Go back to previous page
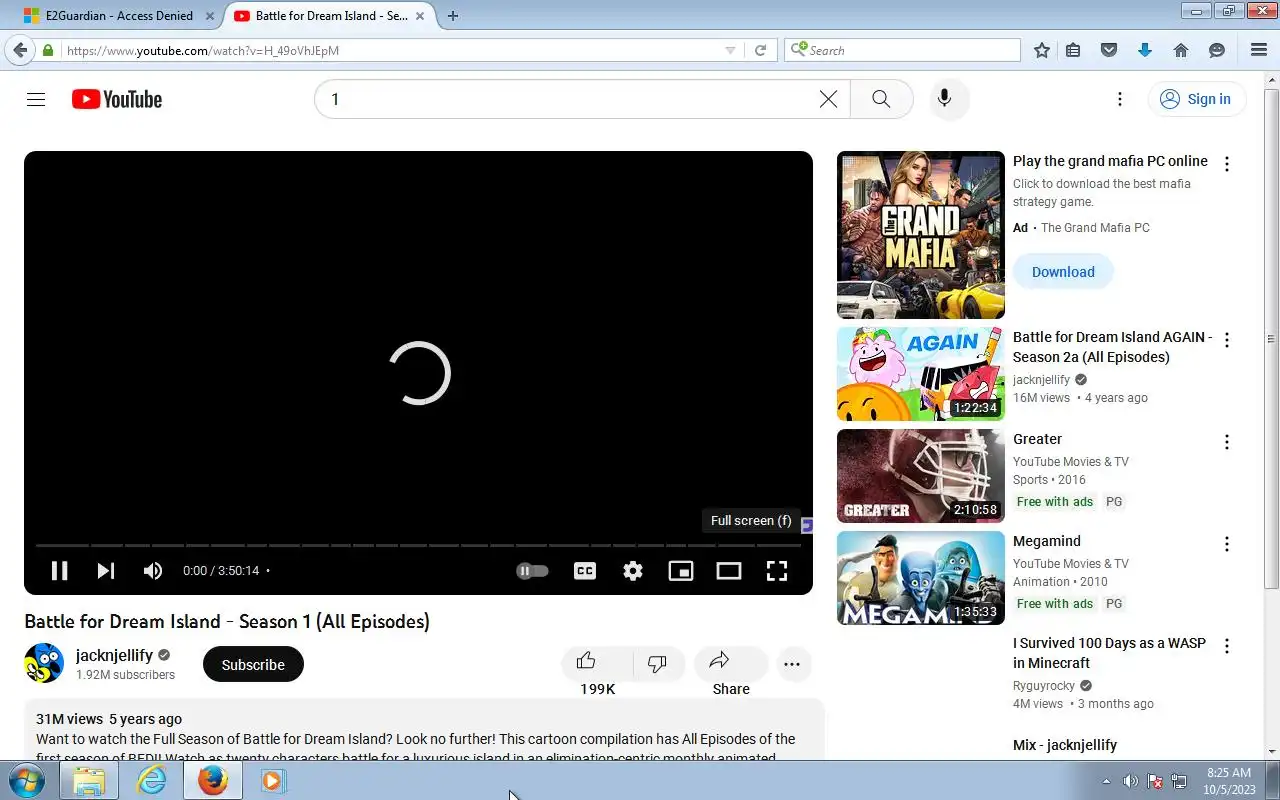Screen dimensions: 1280x800 [20, 50]
